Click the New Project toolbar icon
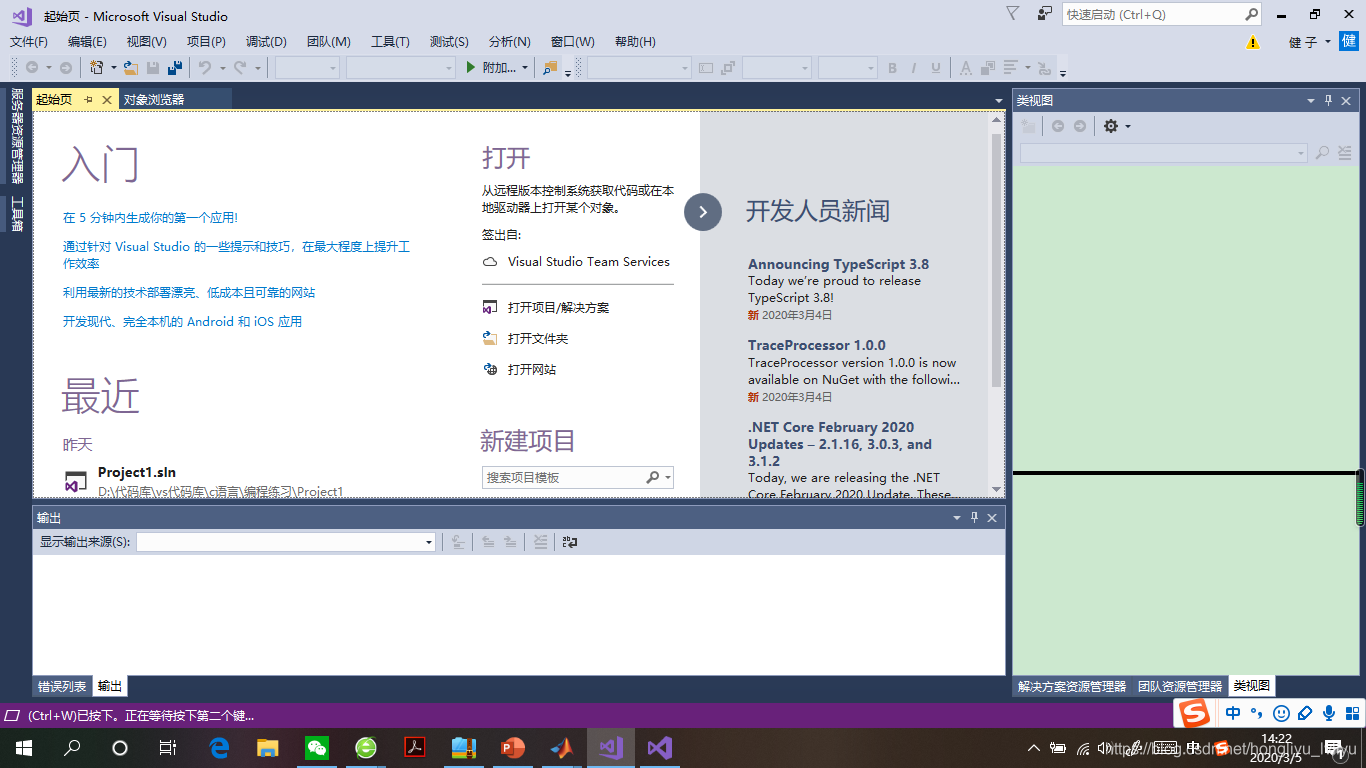 pos(97,68)
